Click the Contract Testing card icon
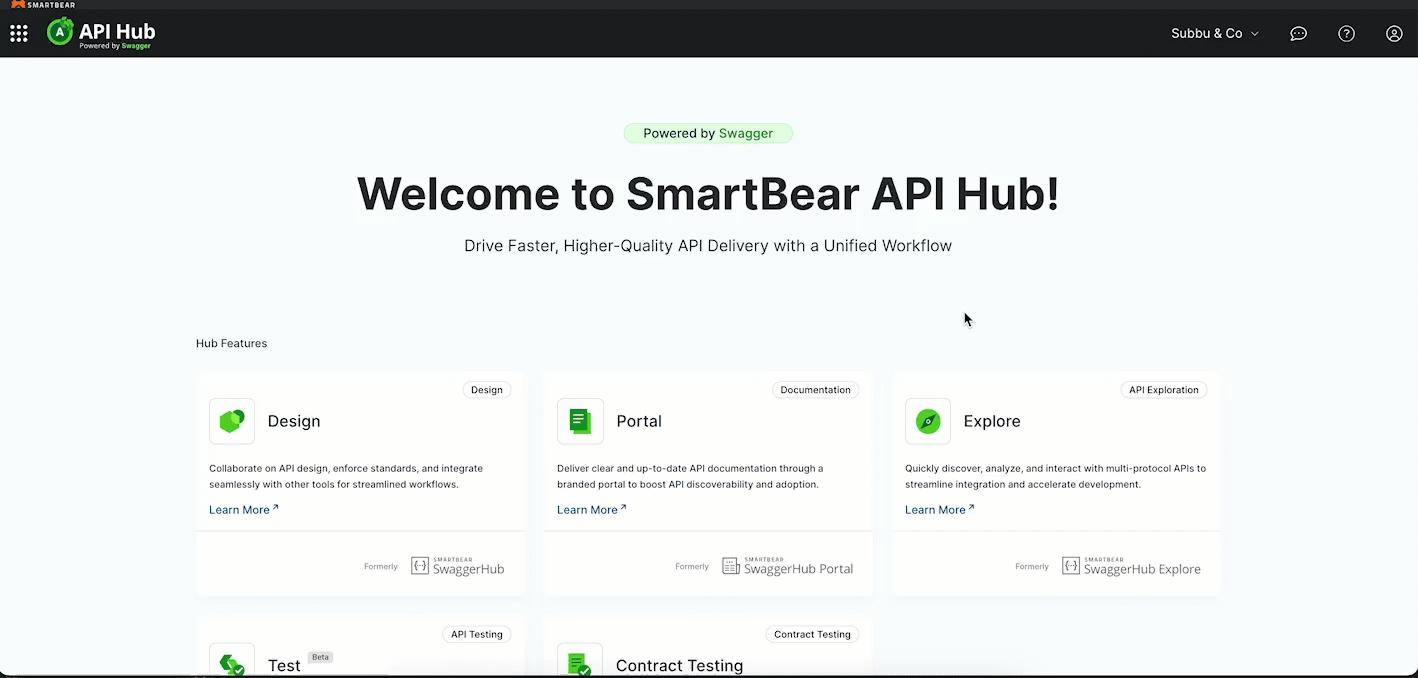Image resolution: width=1418 pixels, height=678 pixels. click(580, 661)
